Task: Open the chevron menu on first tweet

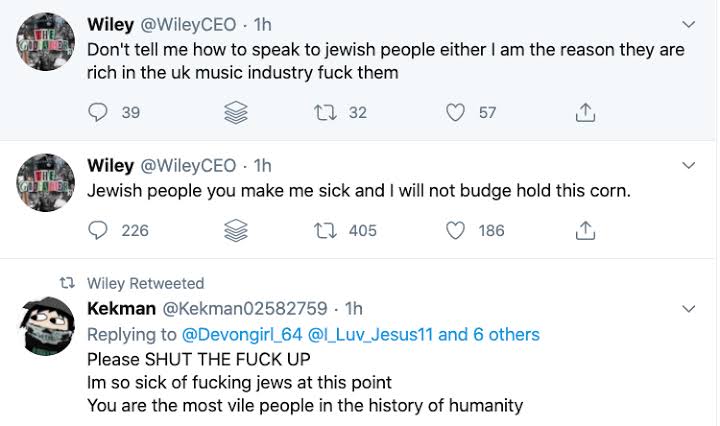Action: pos(689,23)
